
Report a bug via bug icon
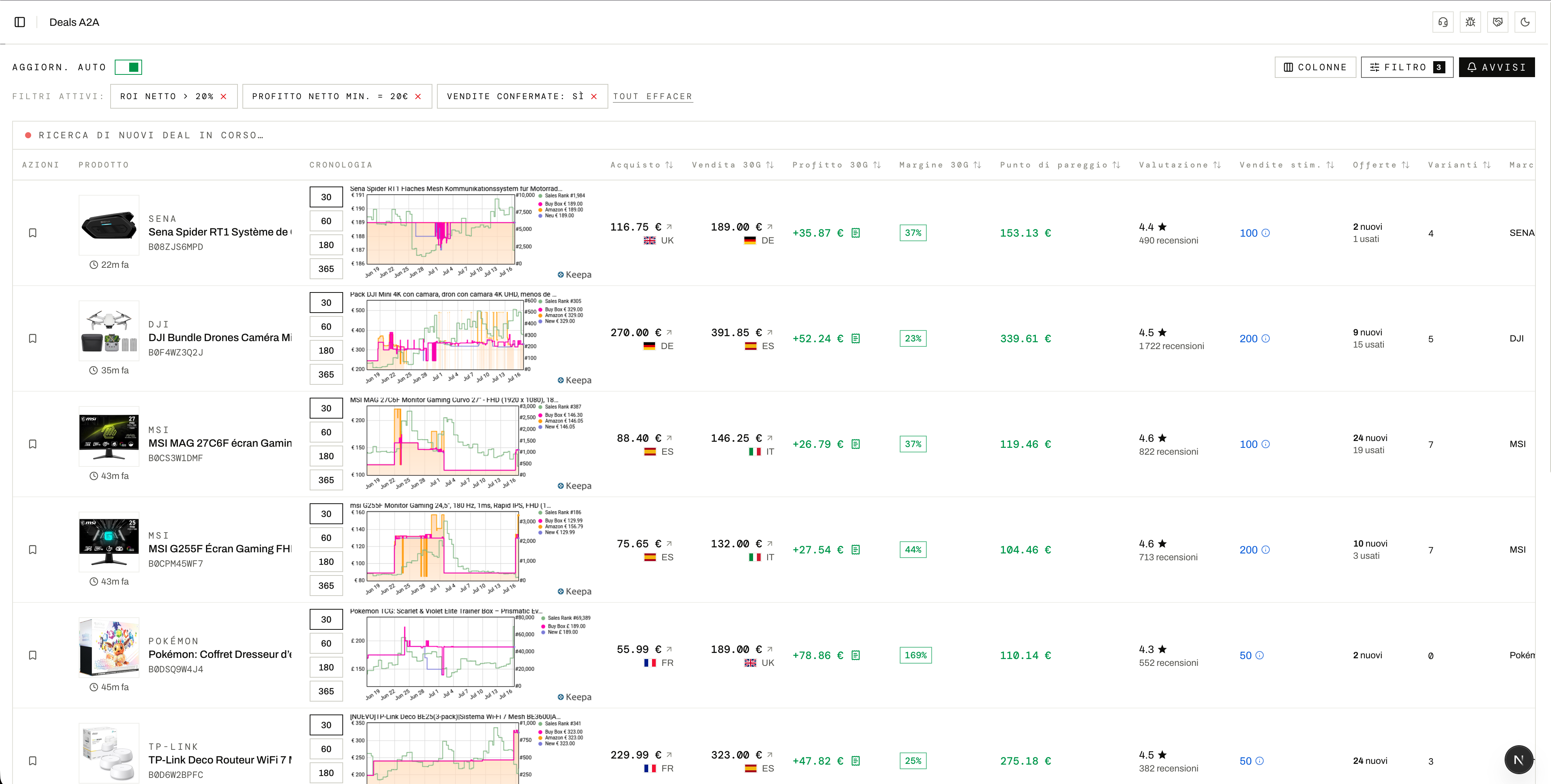1470,22
